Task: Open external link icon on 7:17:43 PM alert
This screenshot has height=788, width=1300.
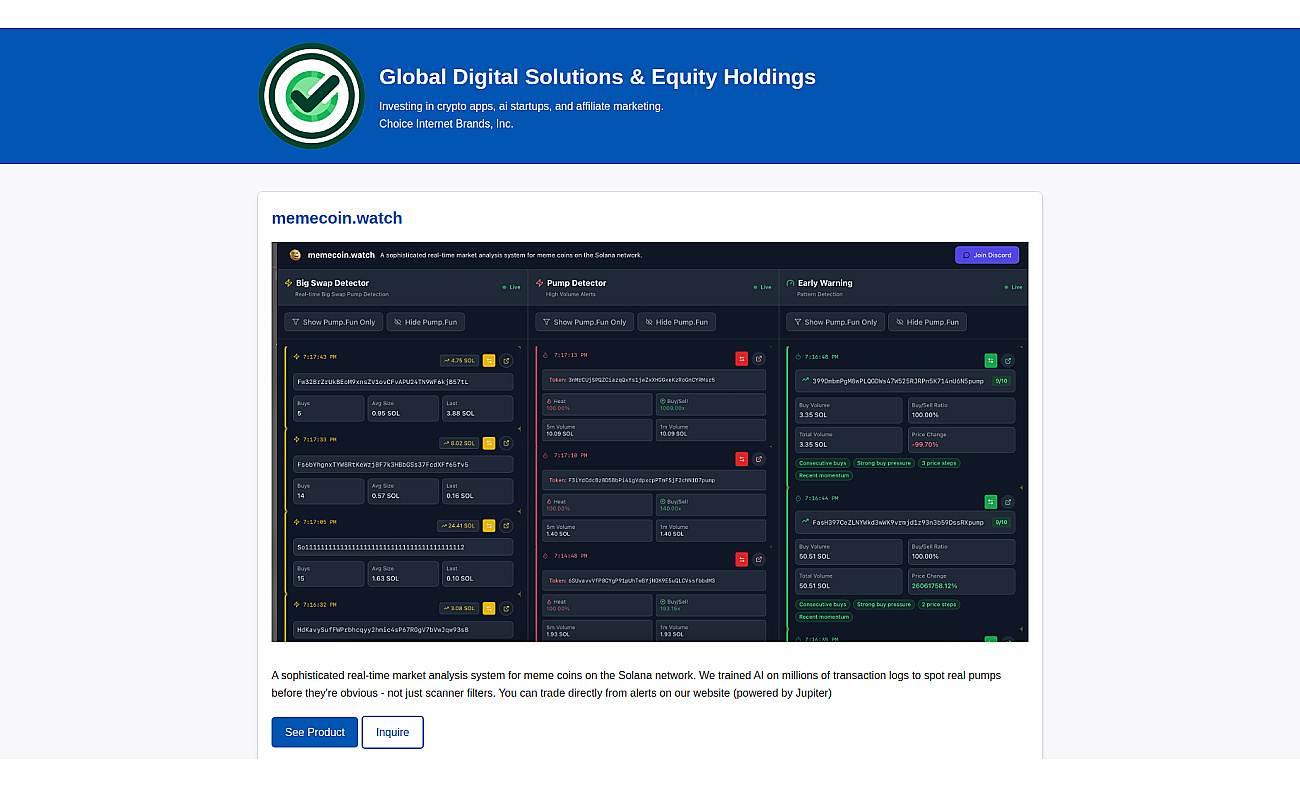Action: coord(506,361)
